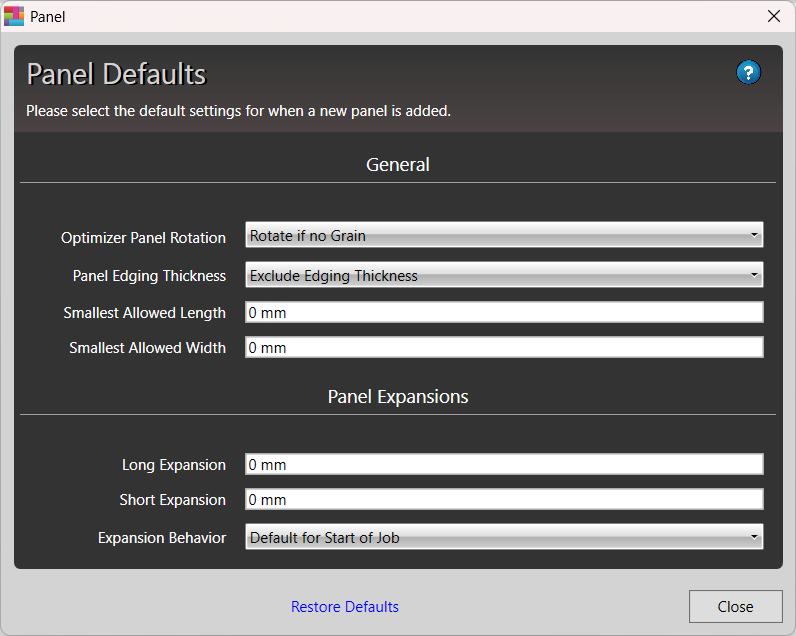Click the Restore Defaults link
Viewport: 796px width, 636px height.
[x=345, y=607]
